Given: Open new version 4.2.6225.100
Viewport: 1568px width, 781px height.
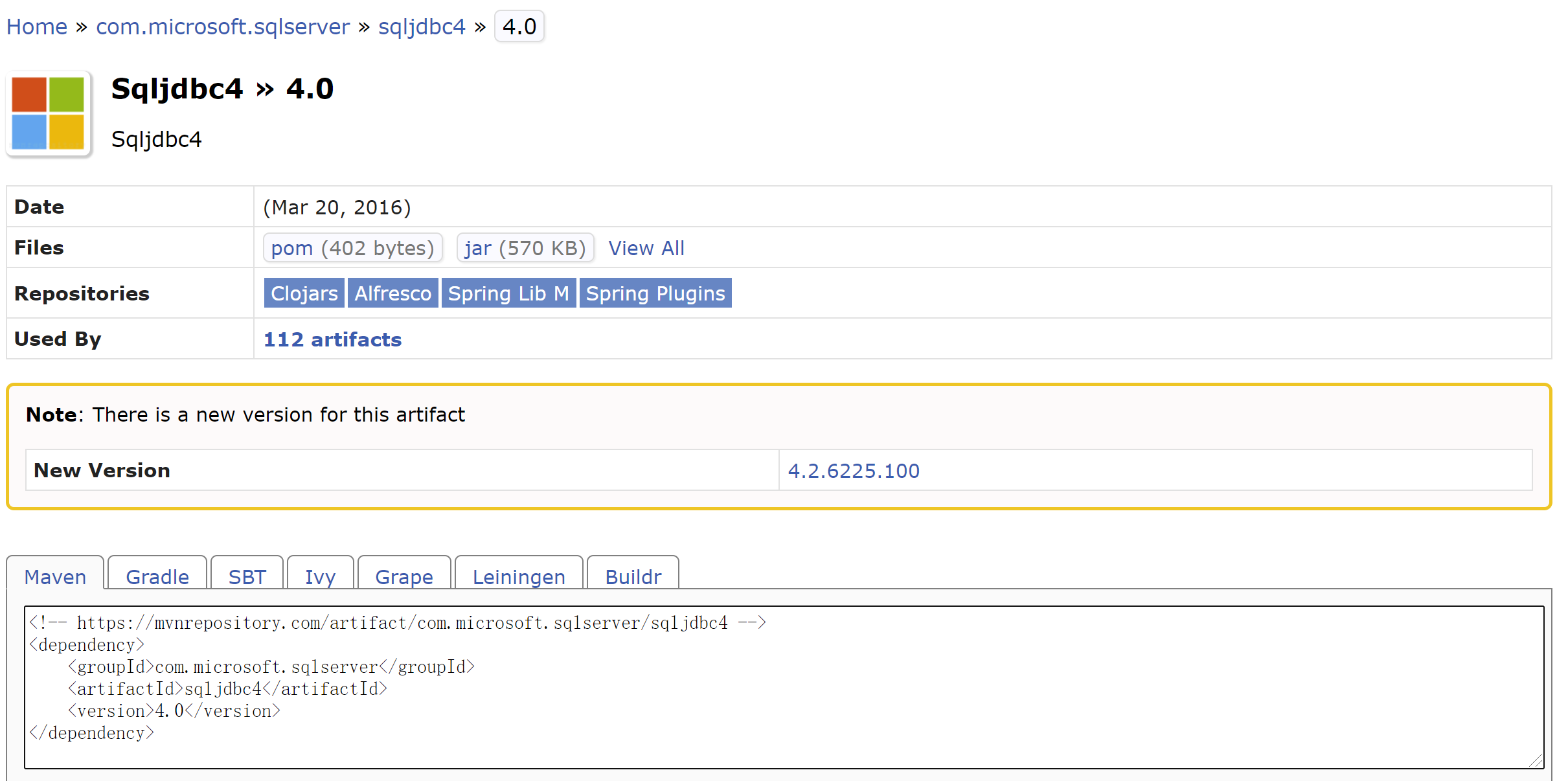Looking at the screenshot, I should (853, 471).
